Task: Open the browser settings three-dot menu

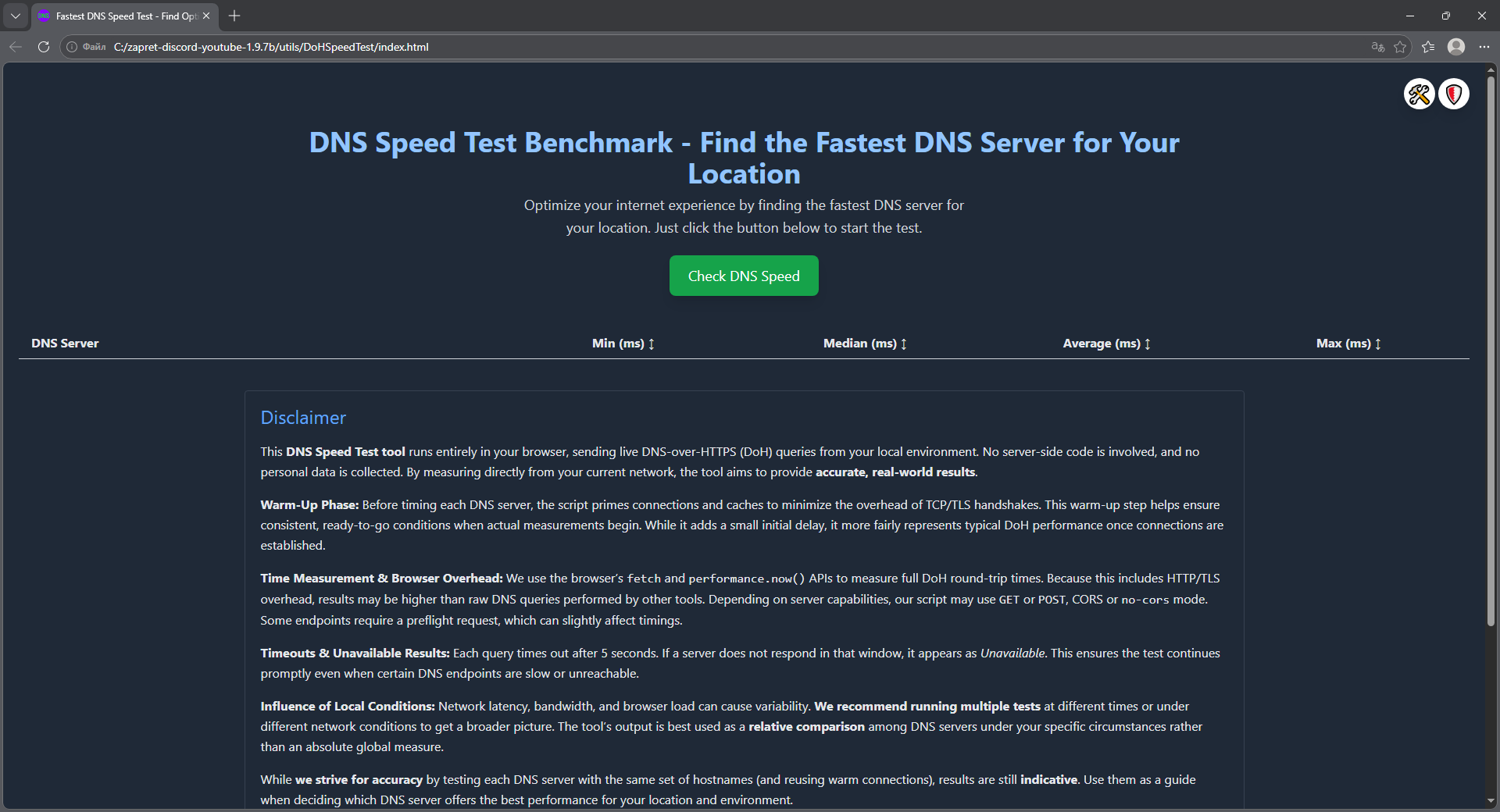Action: coord(1484,47)
